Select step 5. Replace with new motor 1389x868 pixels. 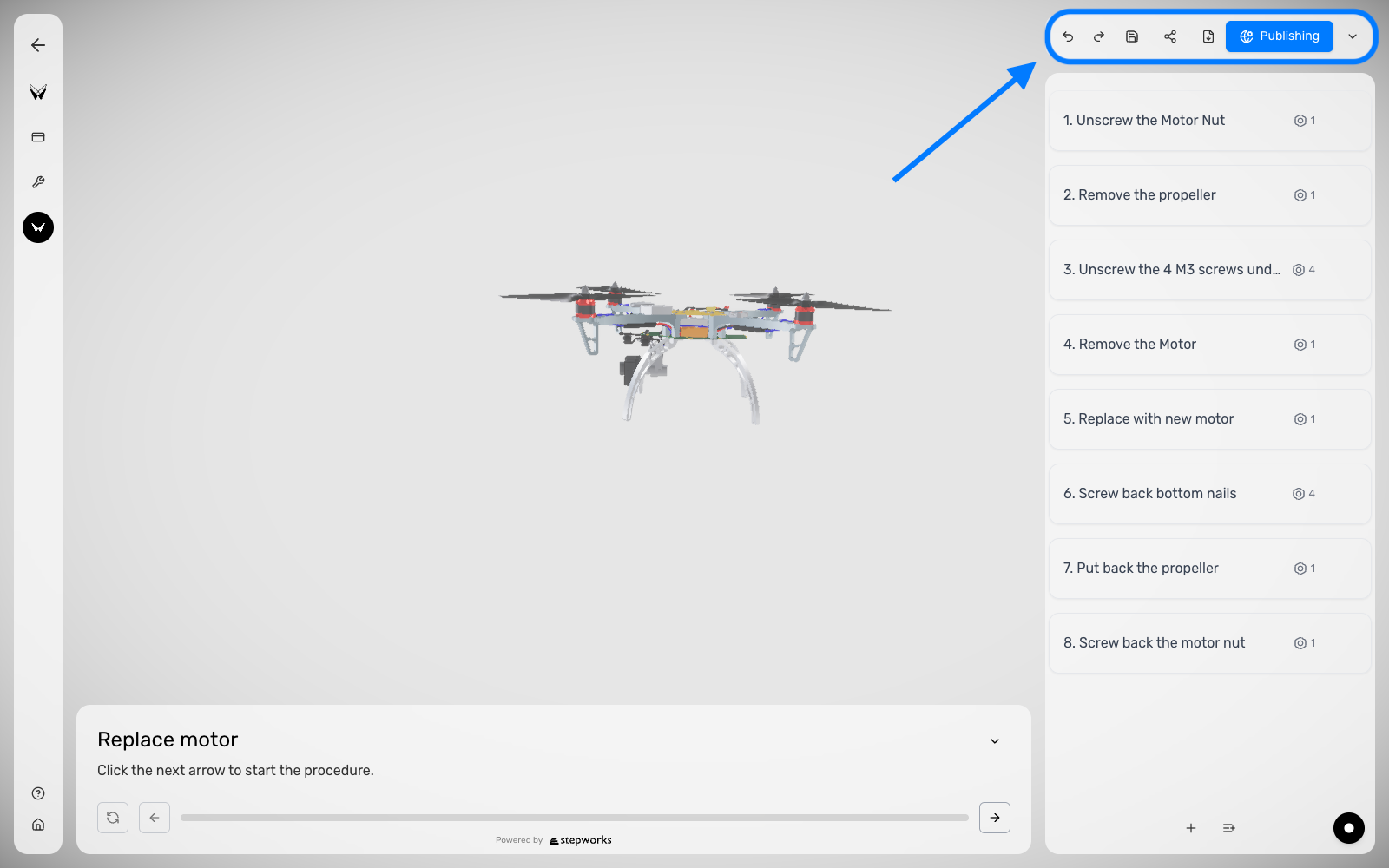pos(1210,419)
